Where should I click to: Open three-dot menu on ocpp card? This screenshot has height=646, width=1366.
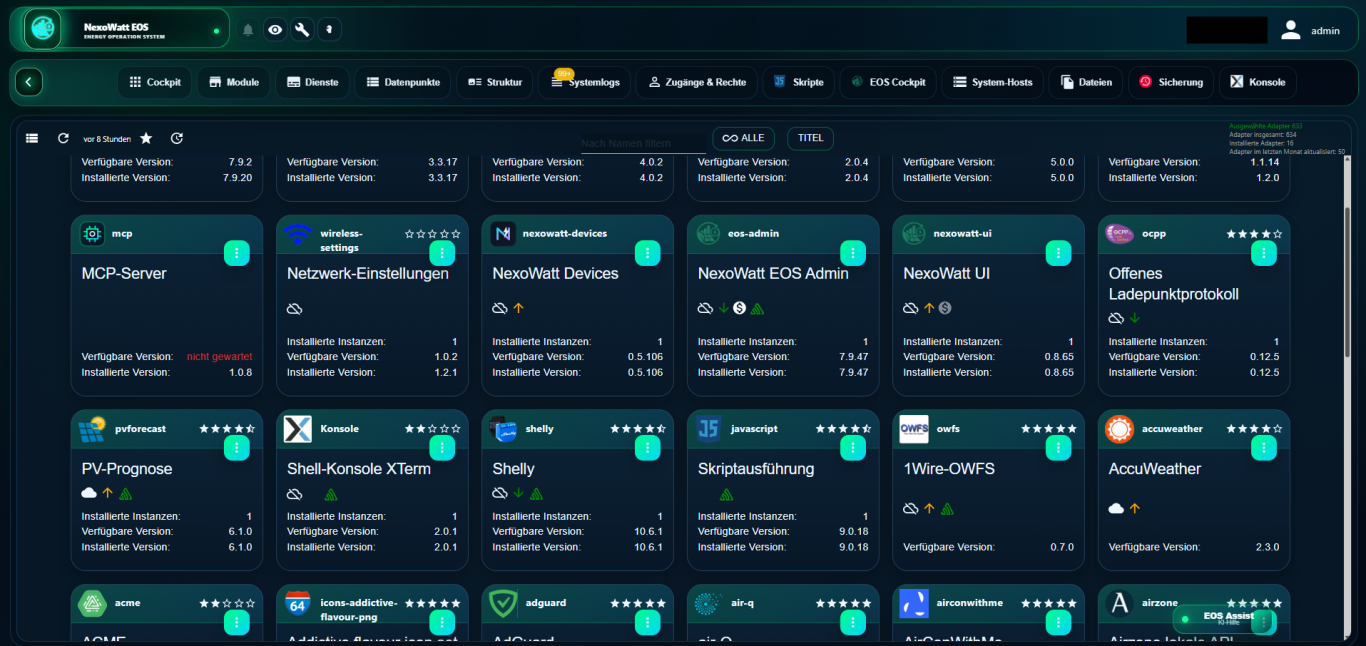tap(1264, 253)
